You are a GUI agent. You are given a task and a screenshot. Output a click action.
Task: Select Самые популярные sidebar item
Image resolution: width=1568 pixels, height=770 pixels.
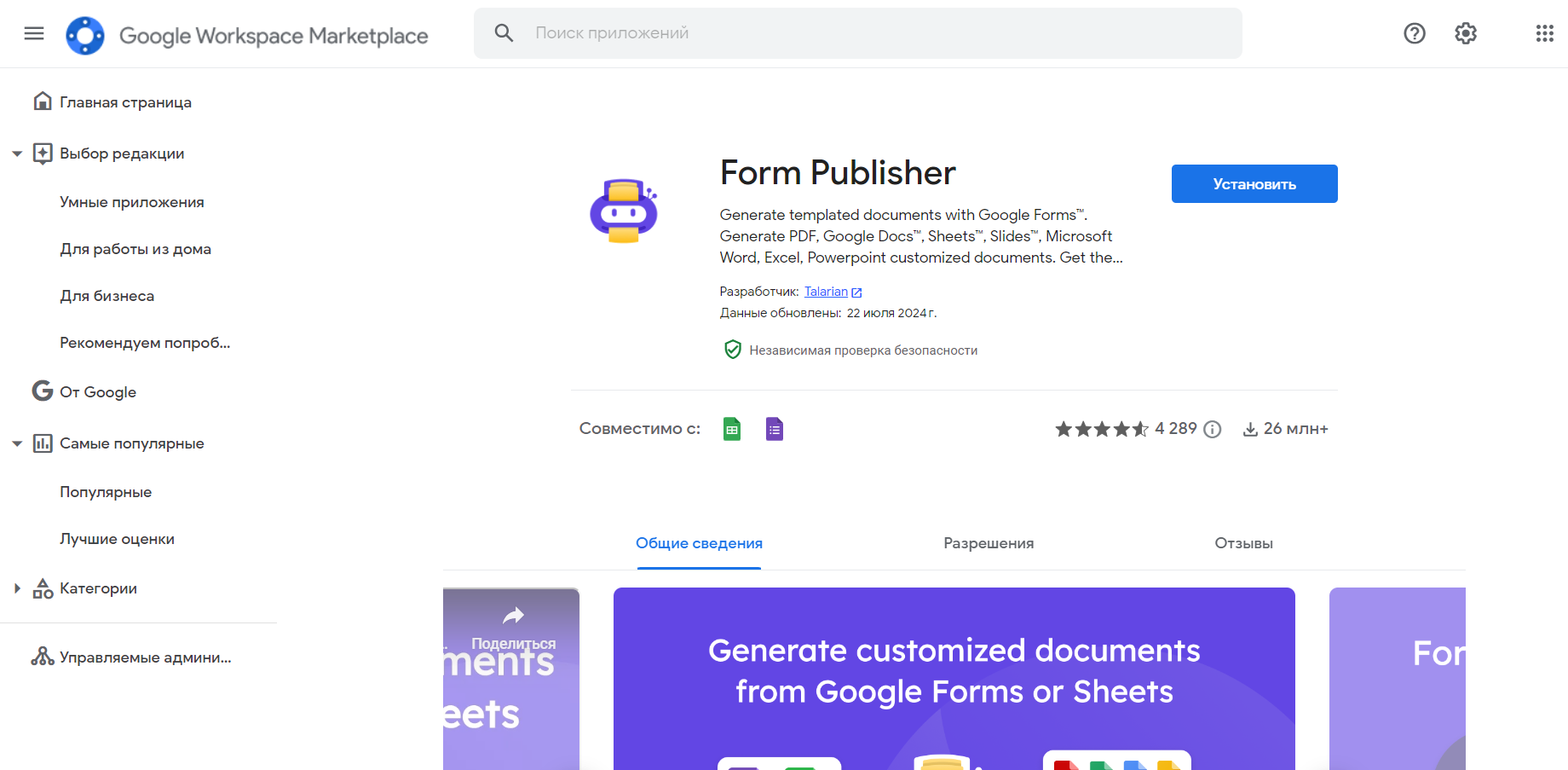132,443
